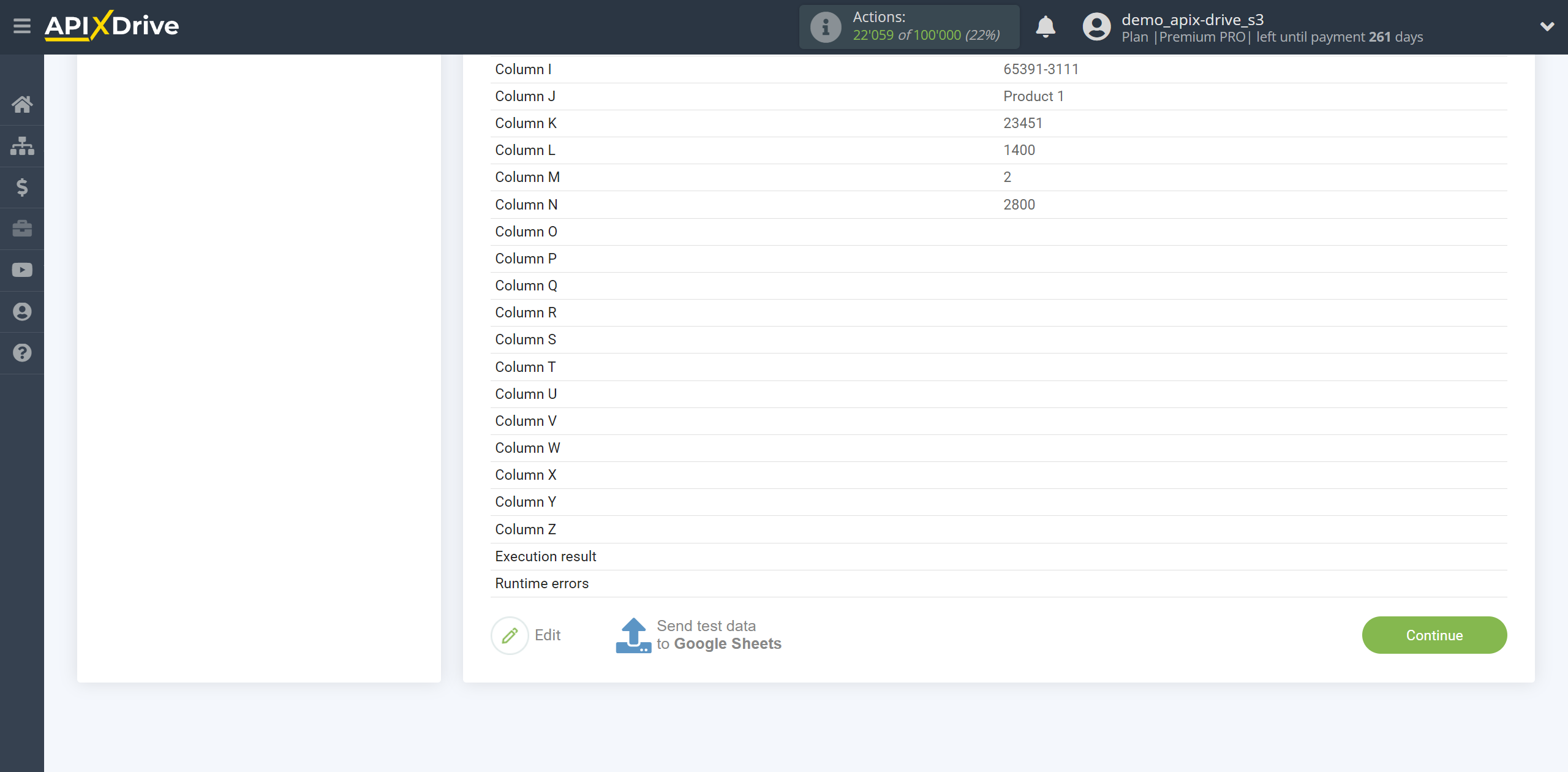Select the Execution result row
The width and height of the screenshot is (1568, 772).
point(998,556)
